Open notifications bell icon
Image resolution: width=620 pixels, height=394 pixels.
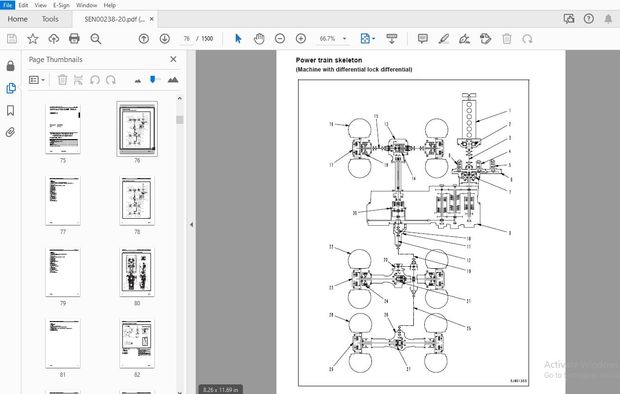point(608,19)
